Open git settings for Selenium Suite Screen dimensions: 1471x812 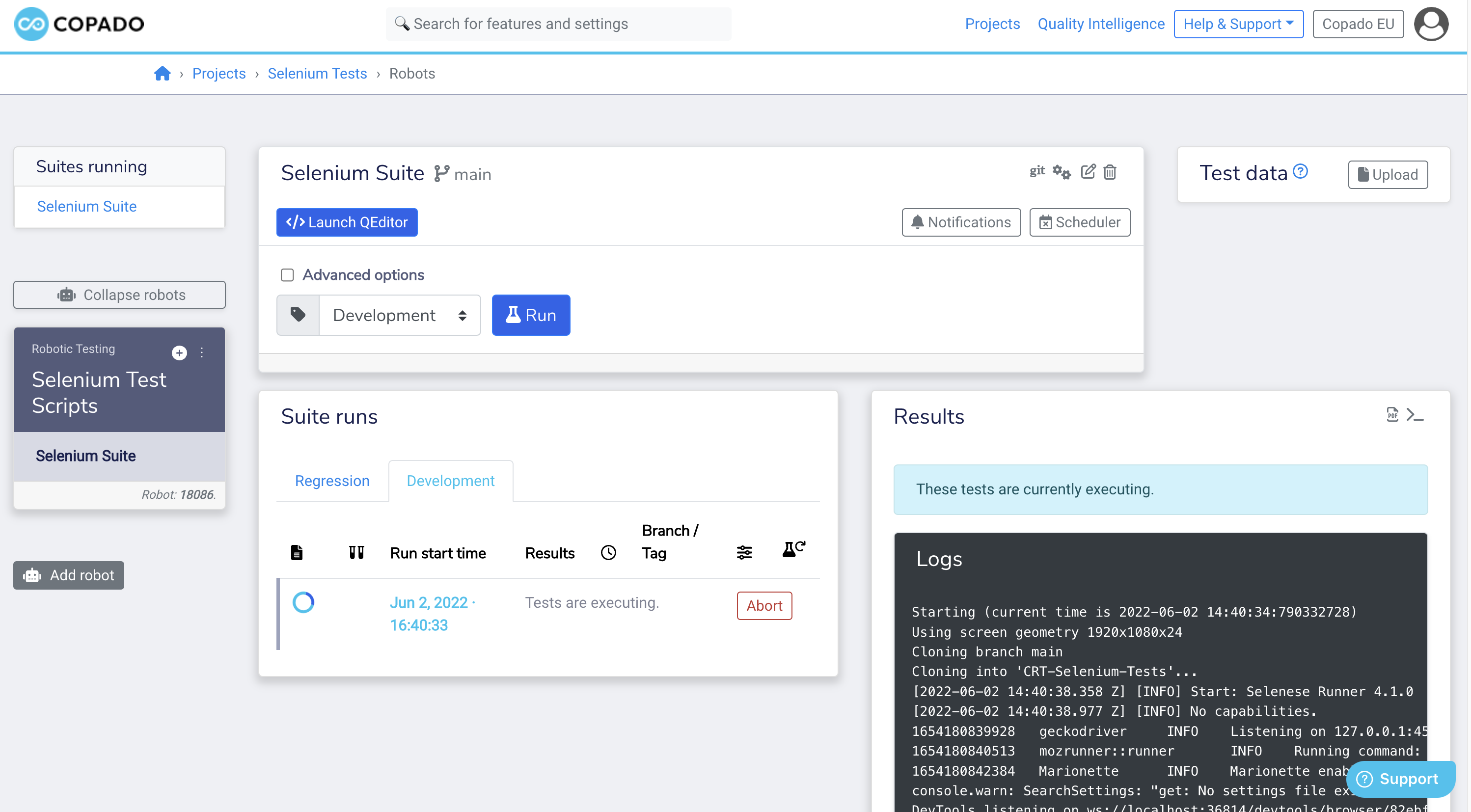[1037, 171]
